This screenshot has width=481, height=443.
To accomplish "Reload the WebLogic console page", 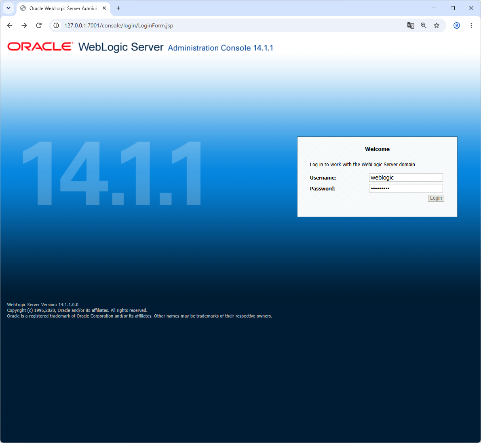I will pos(39,25).
